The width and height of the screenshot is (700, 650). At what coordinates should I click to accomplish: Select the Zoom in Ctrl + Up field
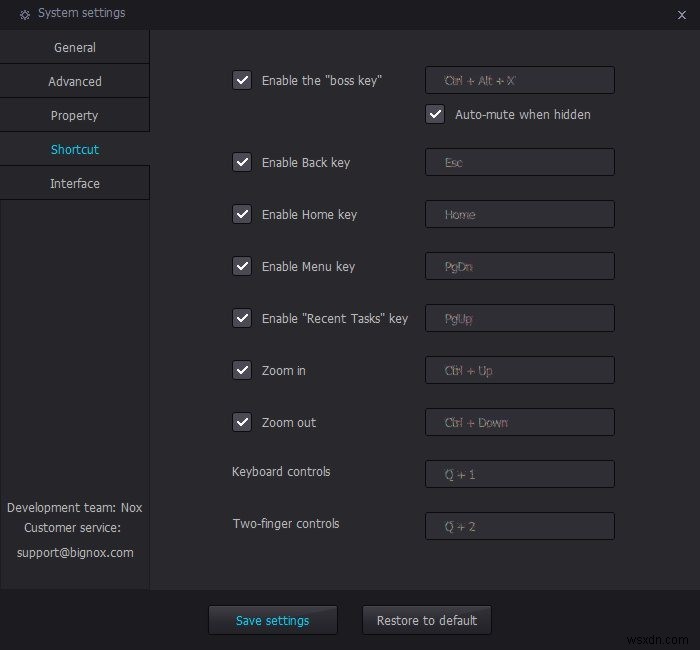pos(520,370)
